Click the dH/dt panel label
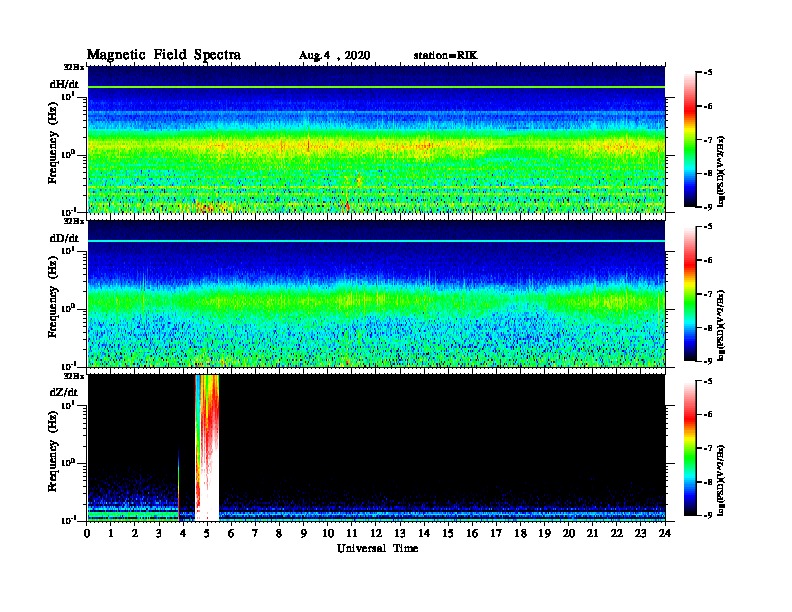The width and height of the screenshot is (792, 612). tap(64, 84)
